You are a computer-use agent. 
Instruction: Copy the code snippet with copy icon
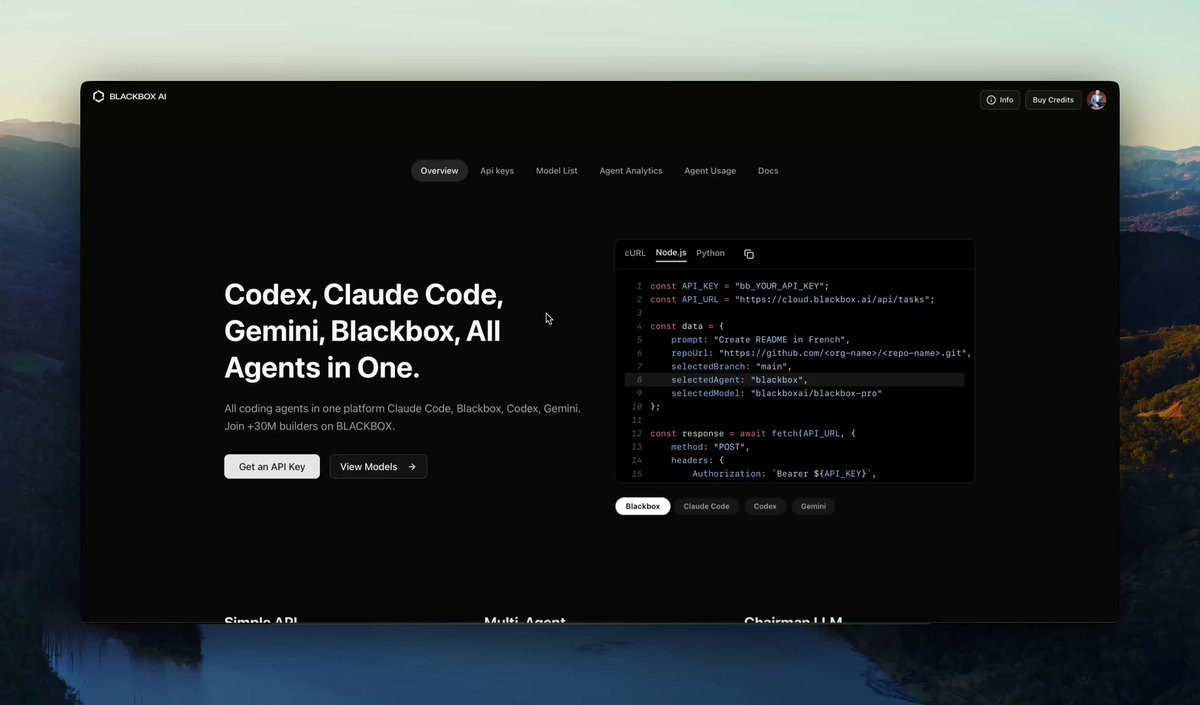[x=749, y=254]
